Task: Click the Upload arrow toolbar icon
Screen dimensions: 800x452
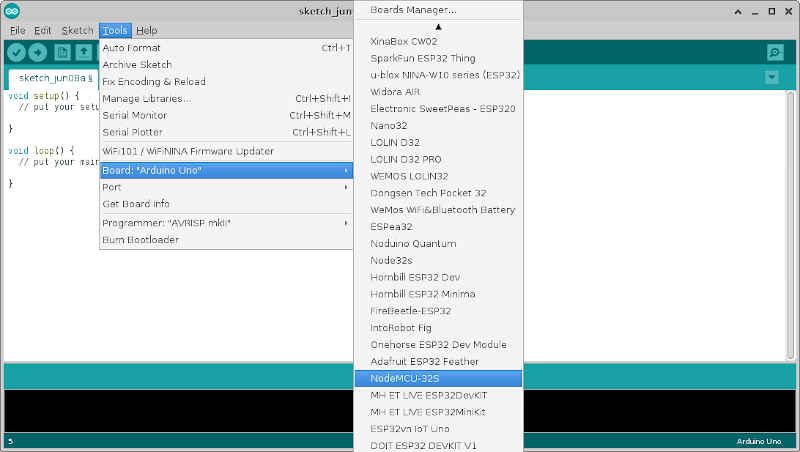Action: [x=38, y=52]
